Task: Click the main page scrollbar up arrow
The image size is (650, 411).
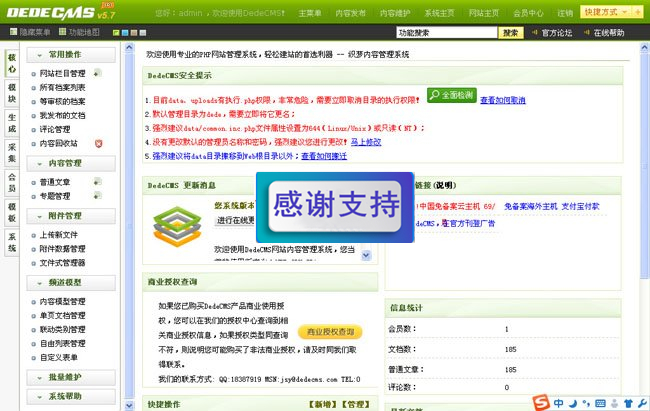Action: pyautogui.click(x=645, y=47)
